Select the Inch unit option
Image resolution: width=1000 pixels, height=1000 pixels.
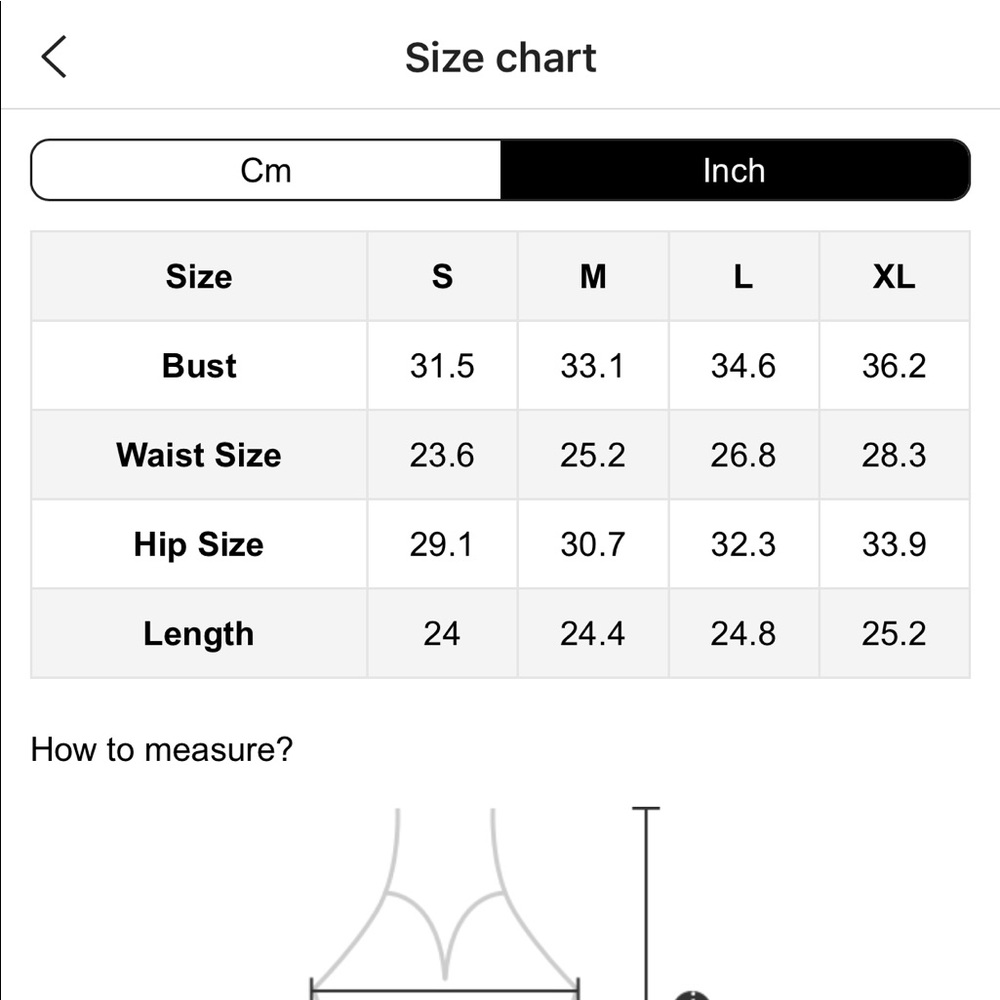[735, 170]
